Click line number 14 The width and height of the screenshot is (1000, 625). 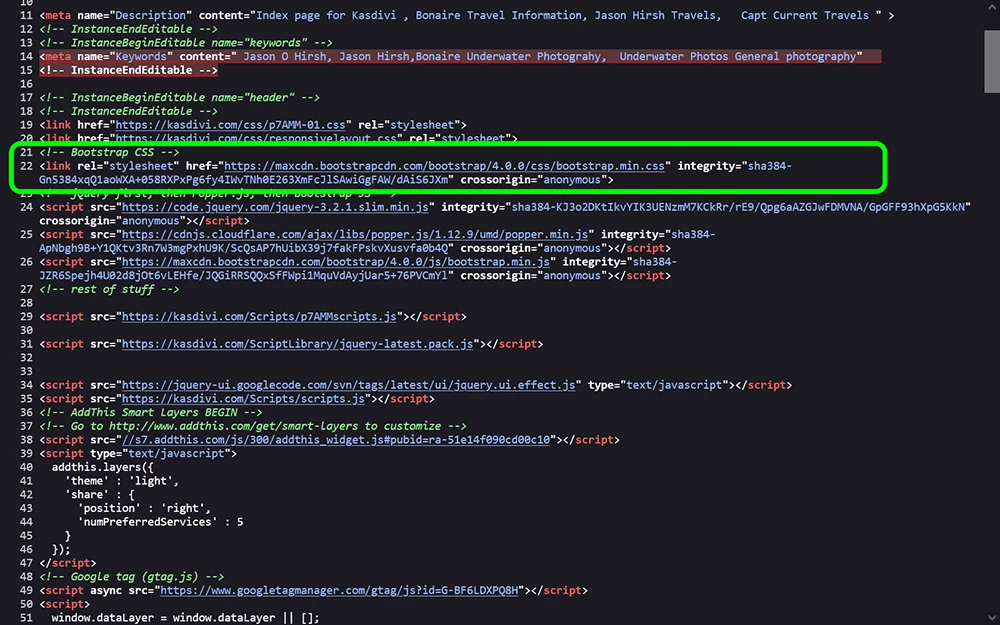click(26, 57)
